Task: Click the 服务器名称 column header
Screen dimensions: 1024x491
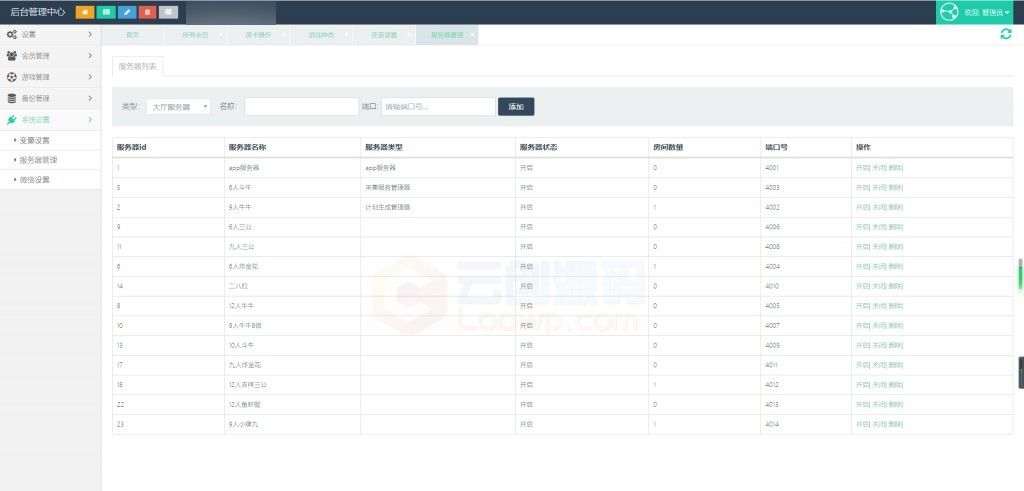Action: pos(247,148)
